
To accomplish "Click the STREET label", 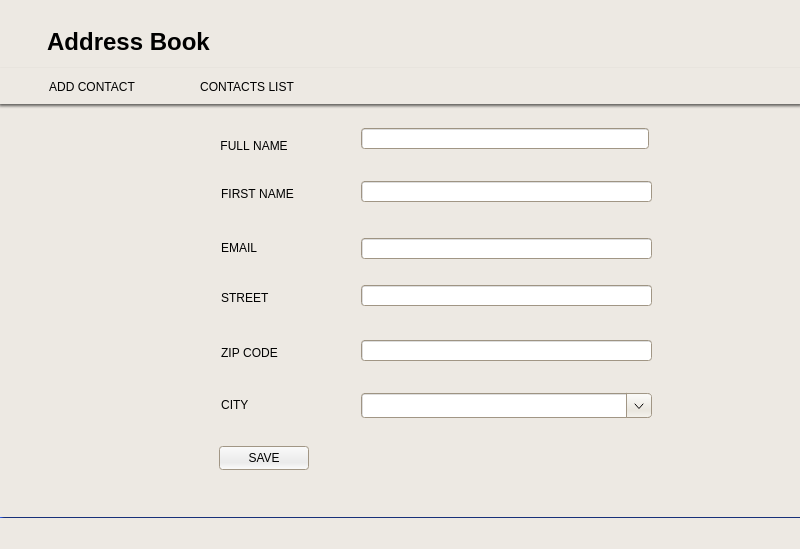I will (x=244, y=298).
